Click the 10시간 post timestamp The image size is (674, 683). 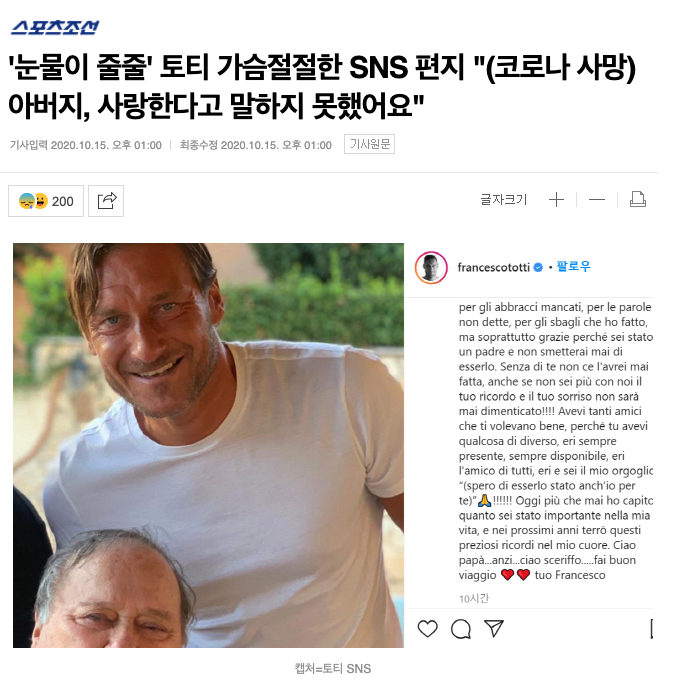tap(474, 598)
